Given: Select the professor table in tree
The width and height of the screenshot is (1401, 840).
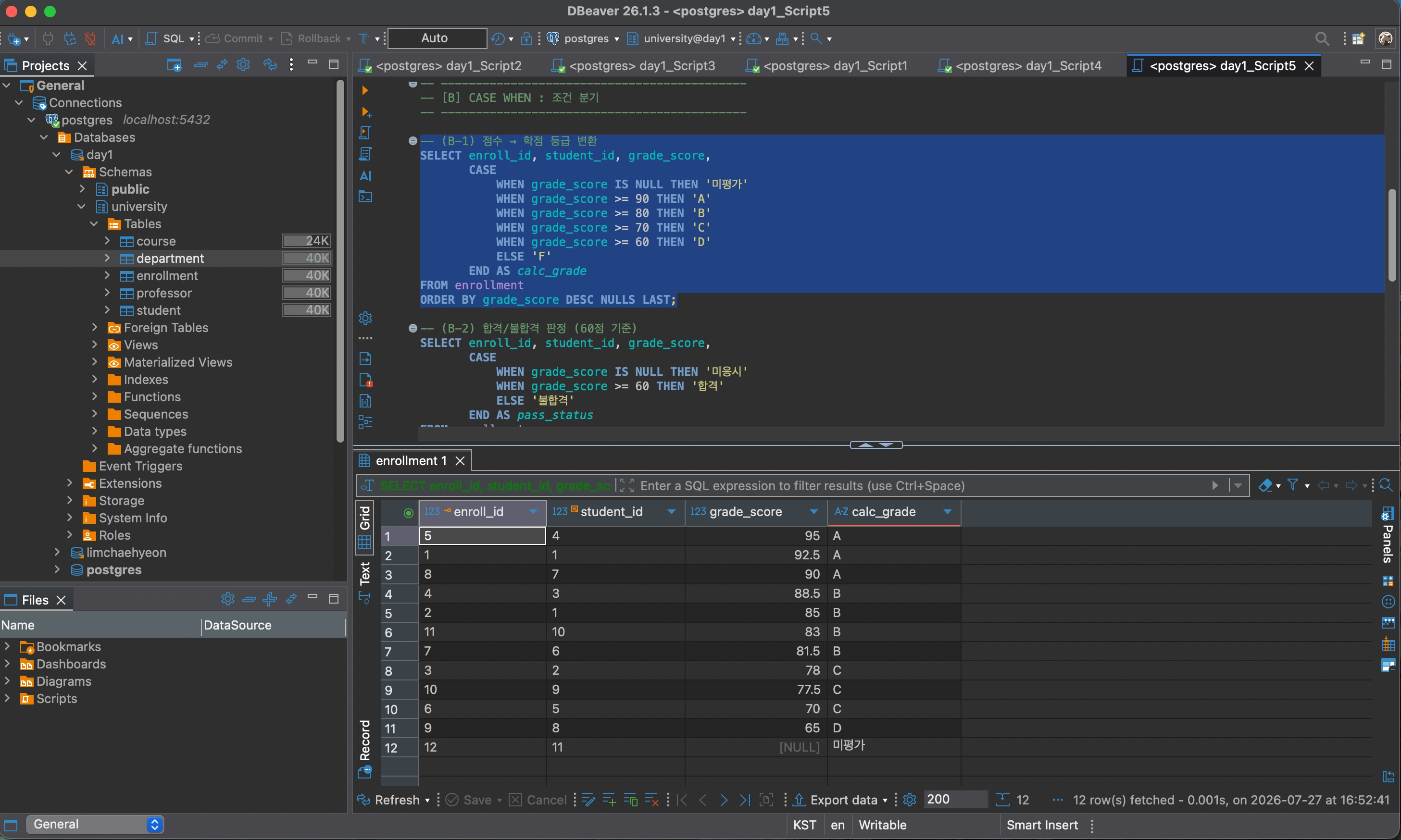Looking at the screenshot, I should [163, 293].
